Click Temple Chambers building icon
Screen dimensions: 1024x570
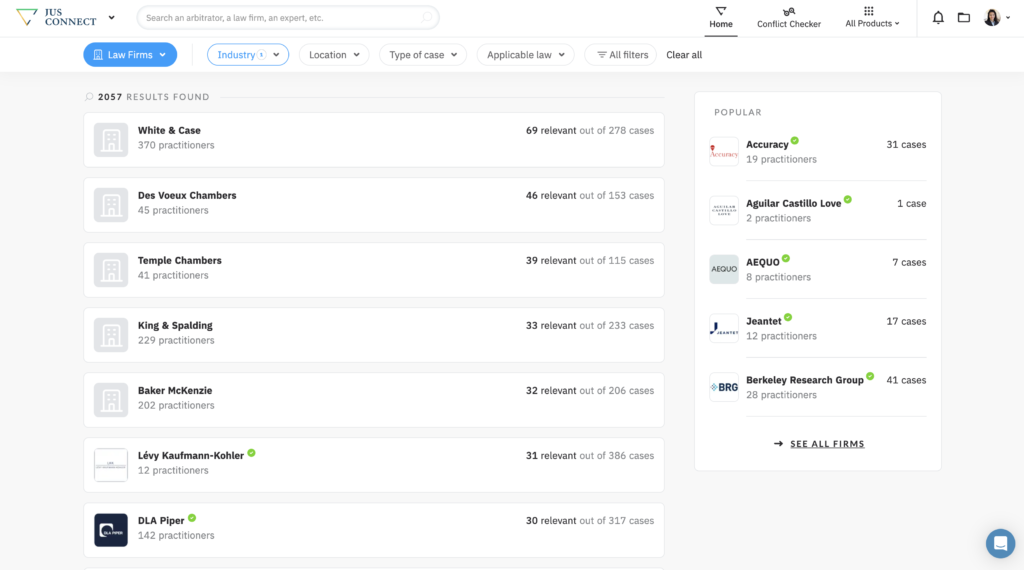pyautogui.click(x=111, y=270)
